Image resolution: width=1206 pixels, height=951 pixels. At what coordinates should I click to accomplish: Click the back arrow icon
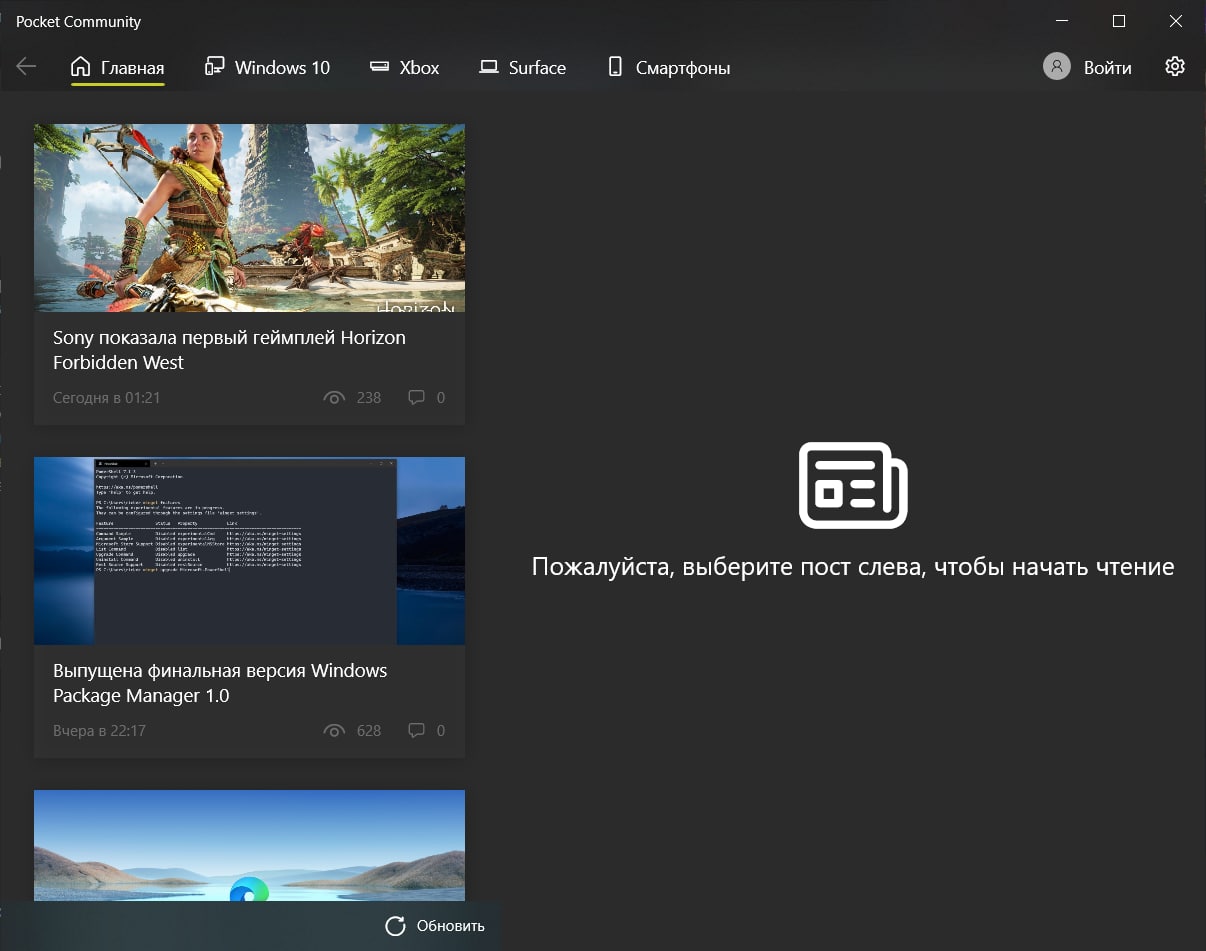(26, 67)
